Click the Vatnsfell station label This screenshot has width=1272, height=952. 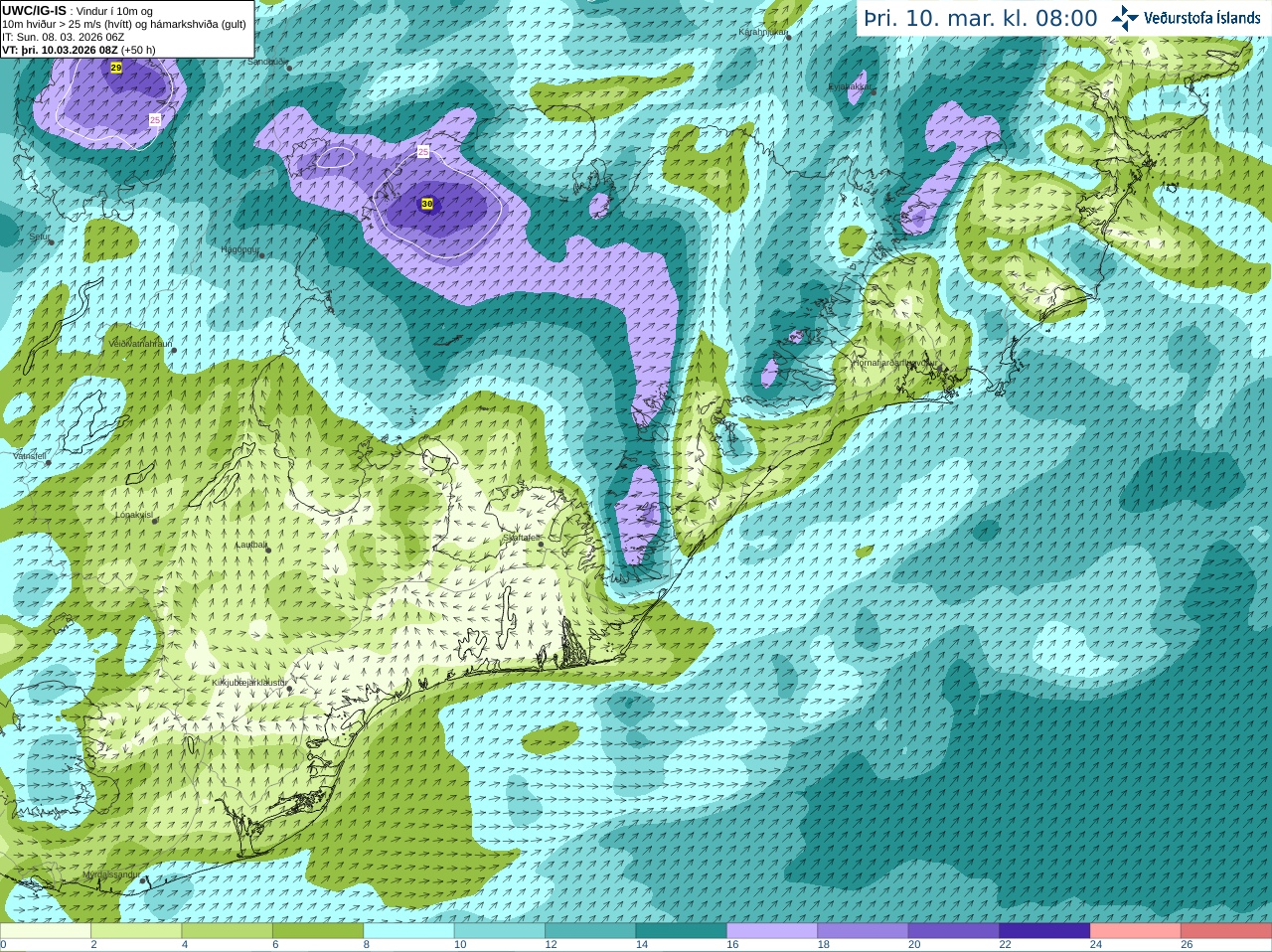click(x=30, y=455)
